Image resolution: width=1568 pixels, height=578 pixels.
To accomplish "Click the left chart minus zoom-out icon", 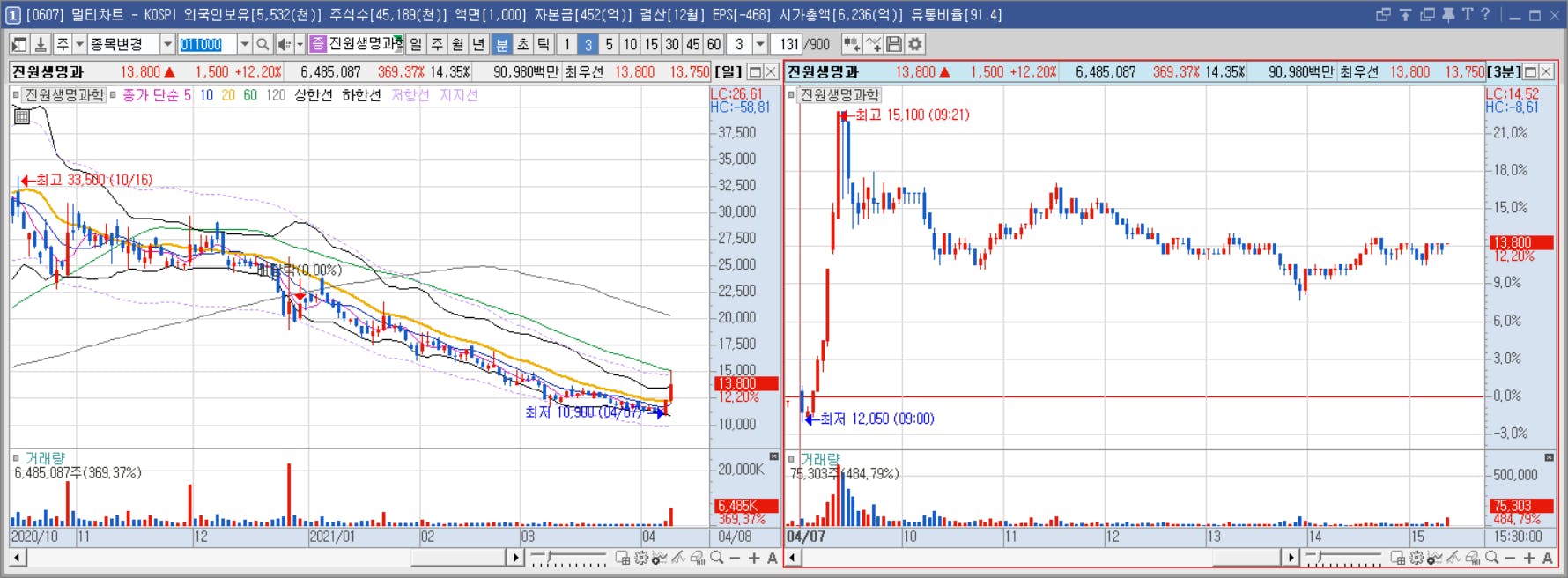I will (x=736, y=558).
